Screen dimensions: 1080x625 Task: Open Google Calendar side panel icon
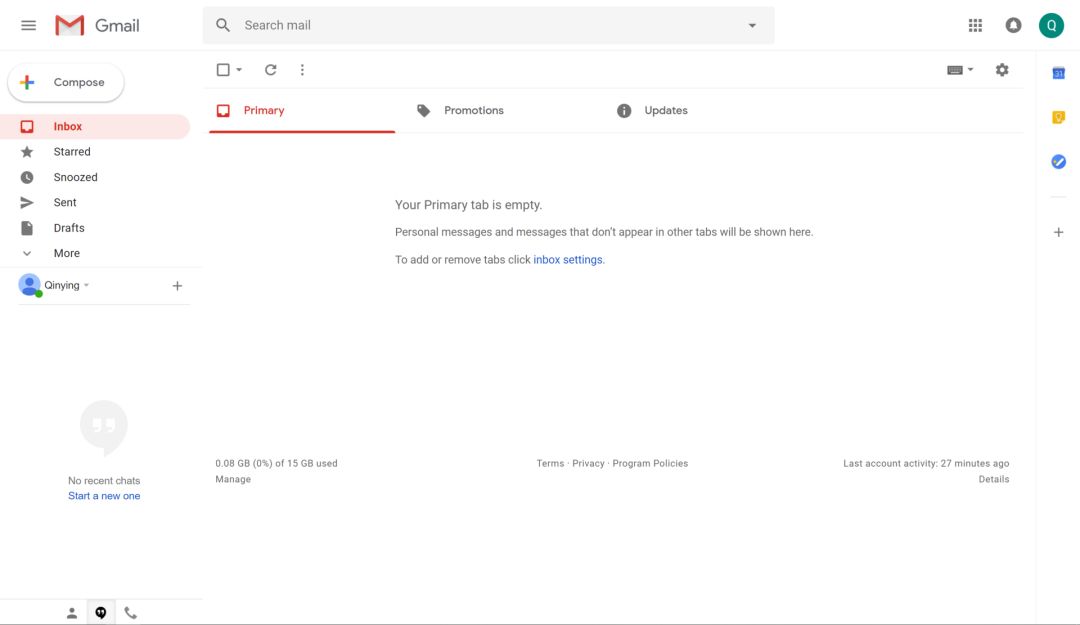tap(1058, 73)
